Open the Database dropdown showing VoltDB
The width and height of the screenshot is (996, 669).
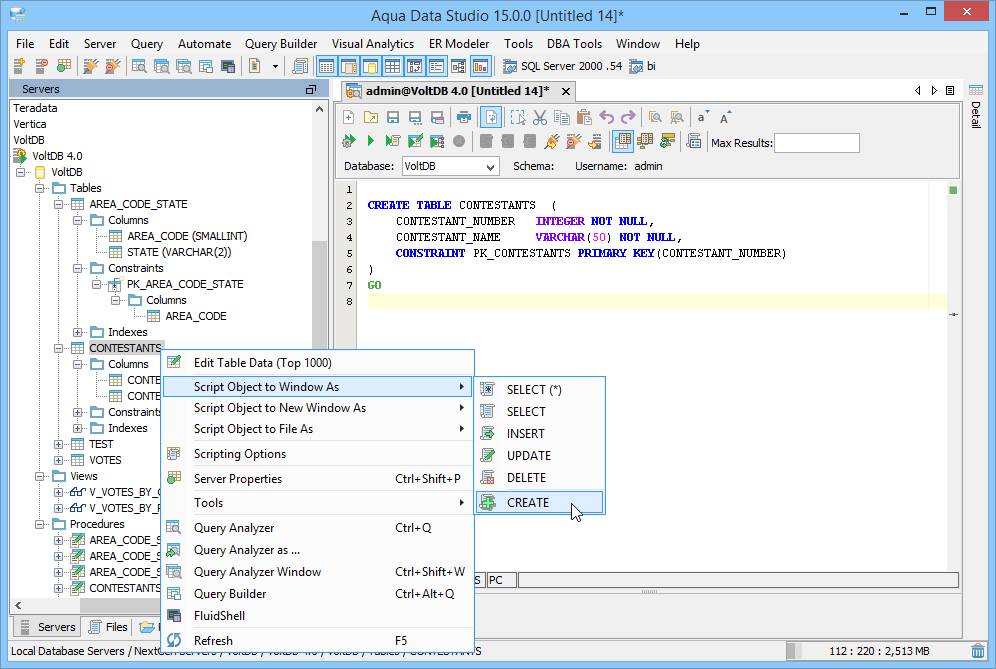pyautogui.click(x=450, y=166)
